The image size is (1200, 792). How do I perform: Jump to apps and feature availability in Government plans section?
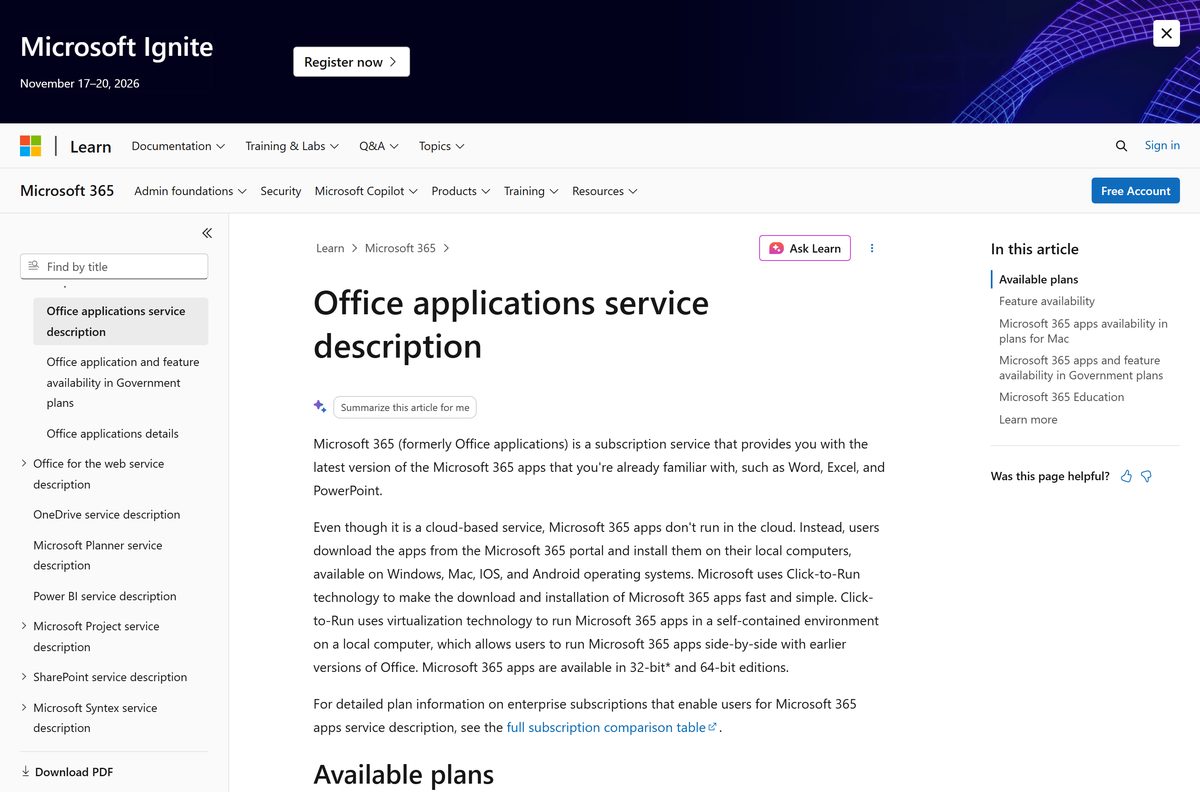(x=1081, y=368)
